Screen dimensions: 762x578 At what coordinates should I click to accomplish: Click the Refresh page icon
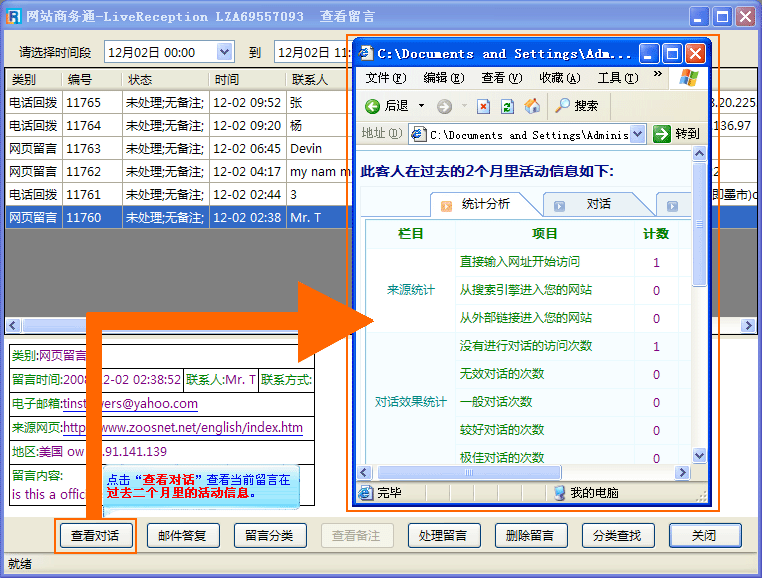[507, 106]
